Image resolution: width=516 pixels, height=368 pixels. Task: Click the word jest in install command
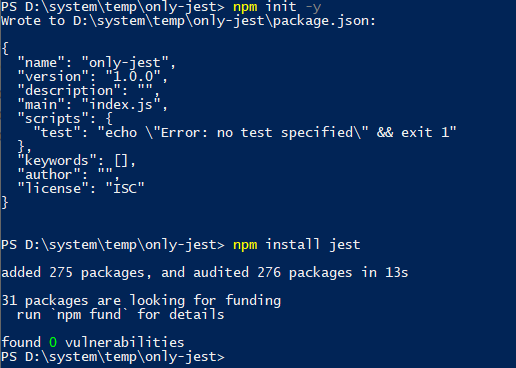pos(345,245)
